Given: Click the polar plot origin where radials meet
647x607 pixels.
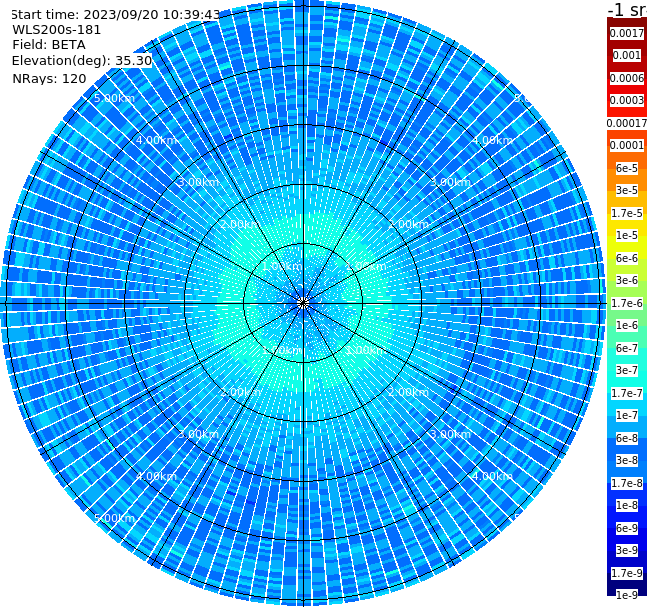Looking at the screenshot, I should pyautogui.click(x=303, y=303).
